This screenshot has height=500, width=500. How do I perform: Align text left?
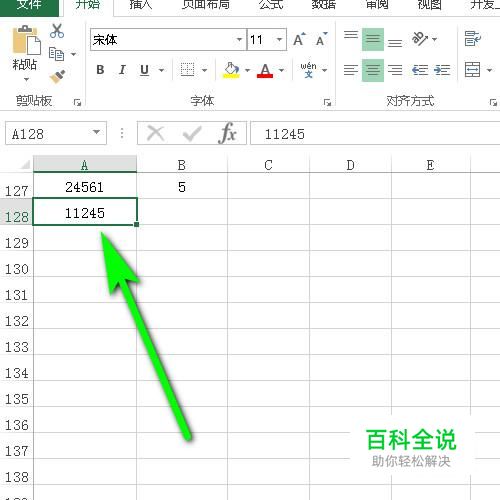351,70
